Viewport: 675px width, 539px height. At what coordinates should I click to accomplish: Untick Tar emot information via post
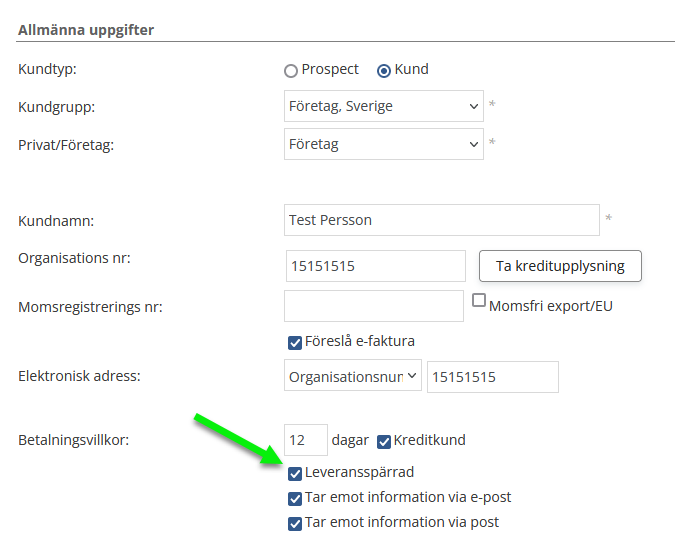295,523
